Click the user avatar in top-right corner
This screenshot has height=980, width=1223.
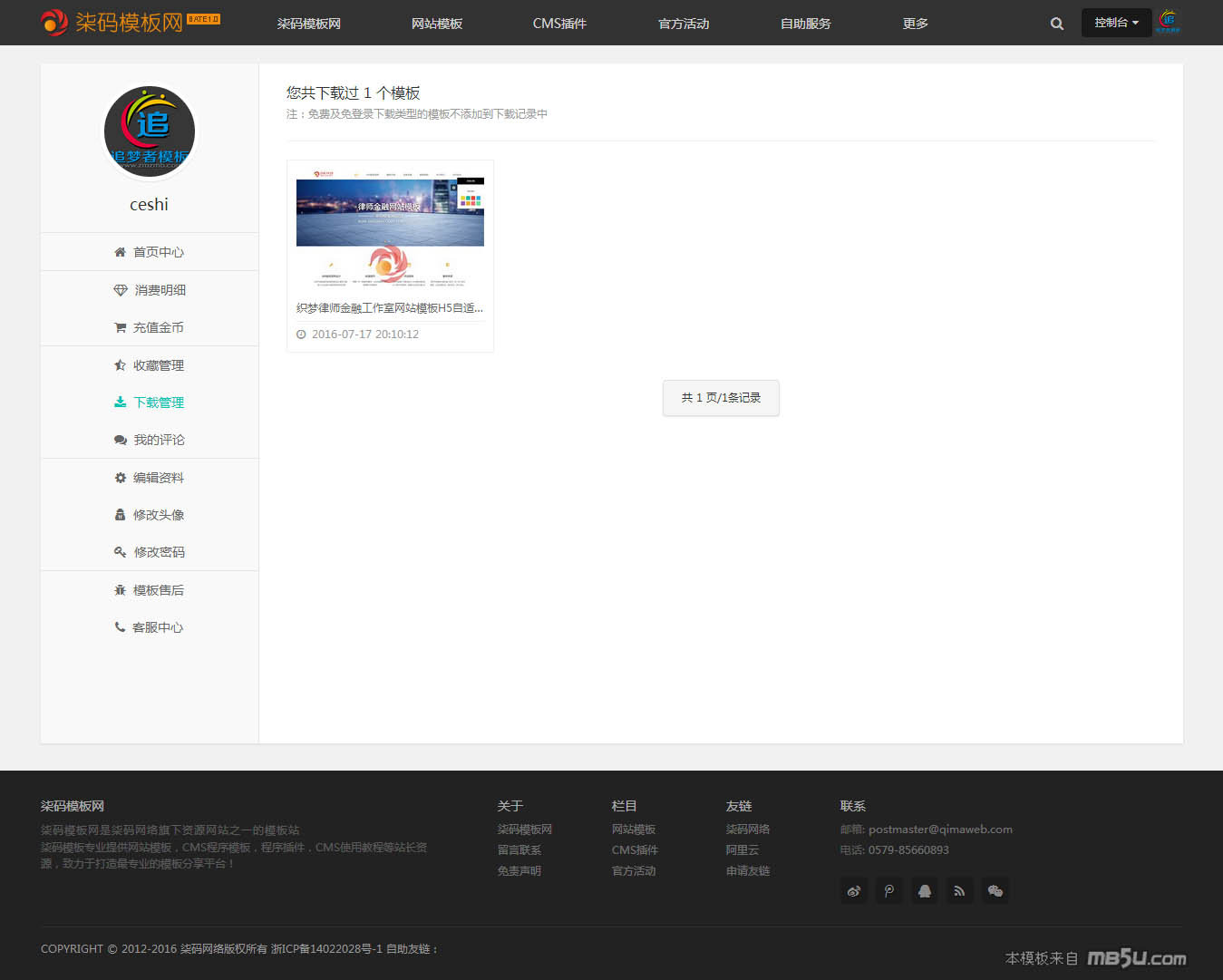(x=1169, y=22)
